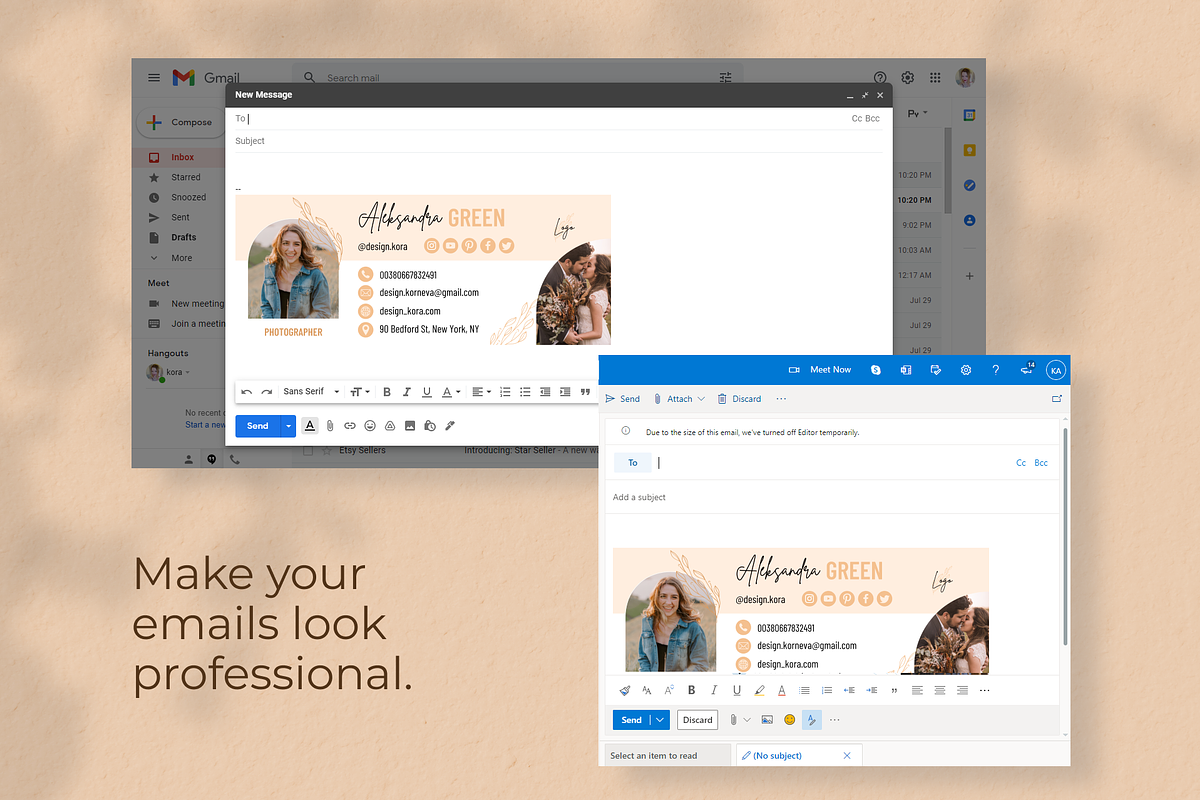Insert emoji in Gmail message
The height and width of the screenshot is (800, 1200).
coord(370,426)
